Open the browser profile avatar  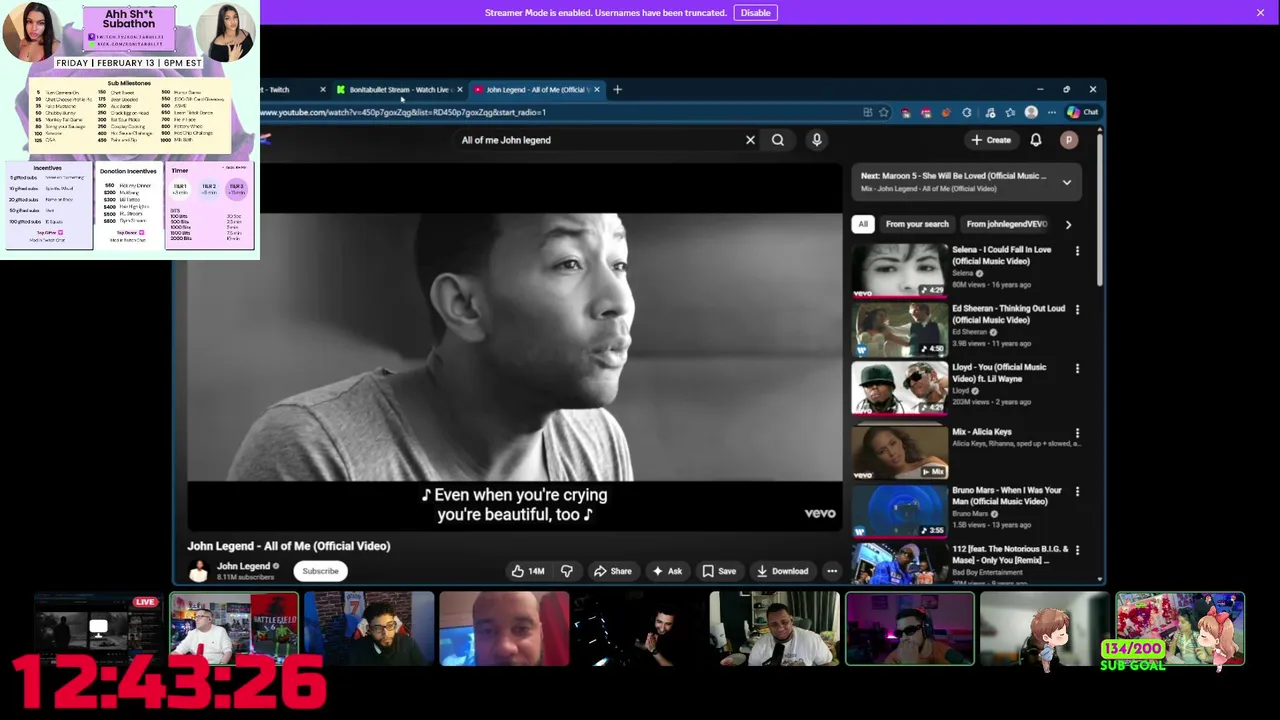click(1031, 112)
